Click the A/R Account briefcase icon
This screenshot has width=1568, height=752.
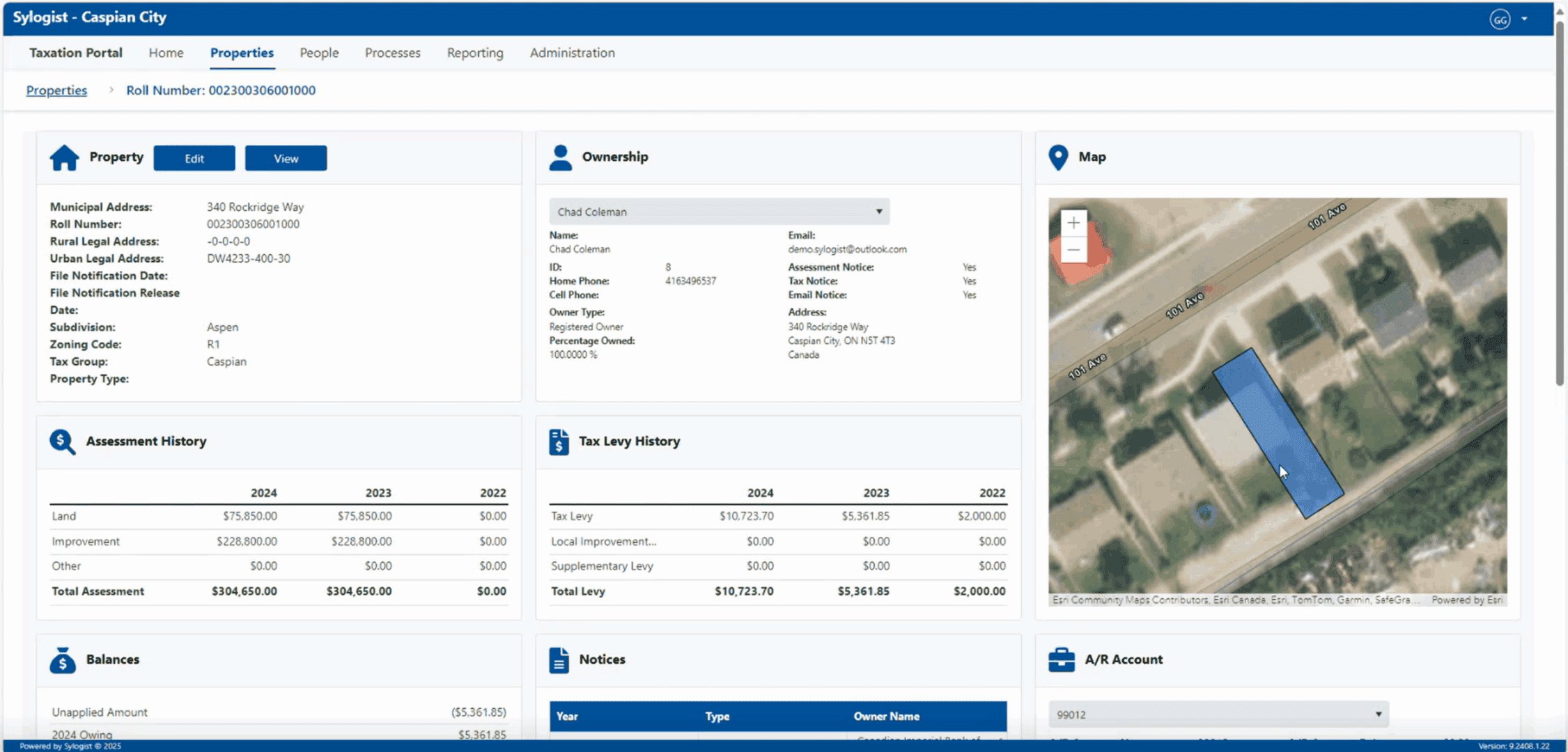pos(1061,660)
